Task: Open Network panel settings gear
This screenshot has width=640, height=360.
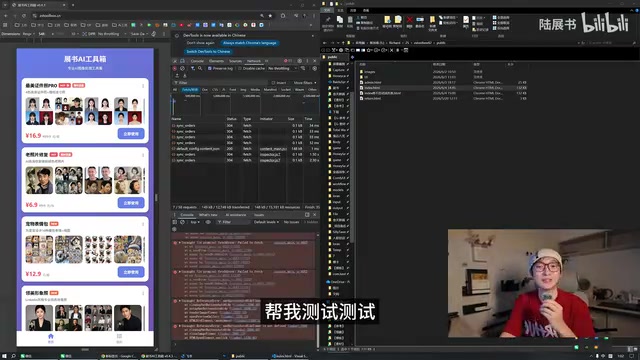Action: pyautogui.click(x=314, y=69)
